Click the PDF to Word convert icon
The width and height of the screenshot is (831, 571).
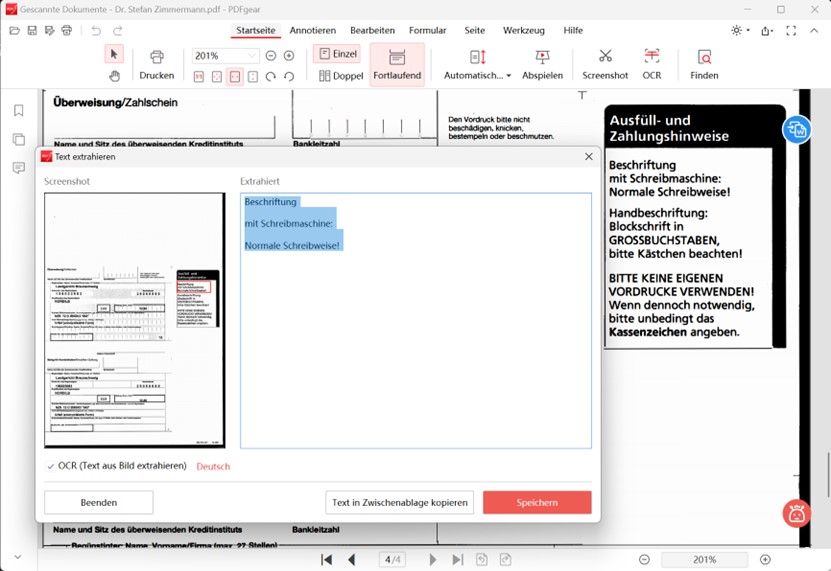[797, 129]
